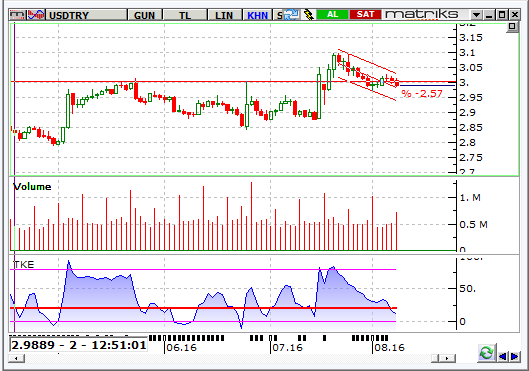This screenshot has height=371, width=529.
Task: Click the 1. M volume axis label
Action: coord(470,198)
